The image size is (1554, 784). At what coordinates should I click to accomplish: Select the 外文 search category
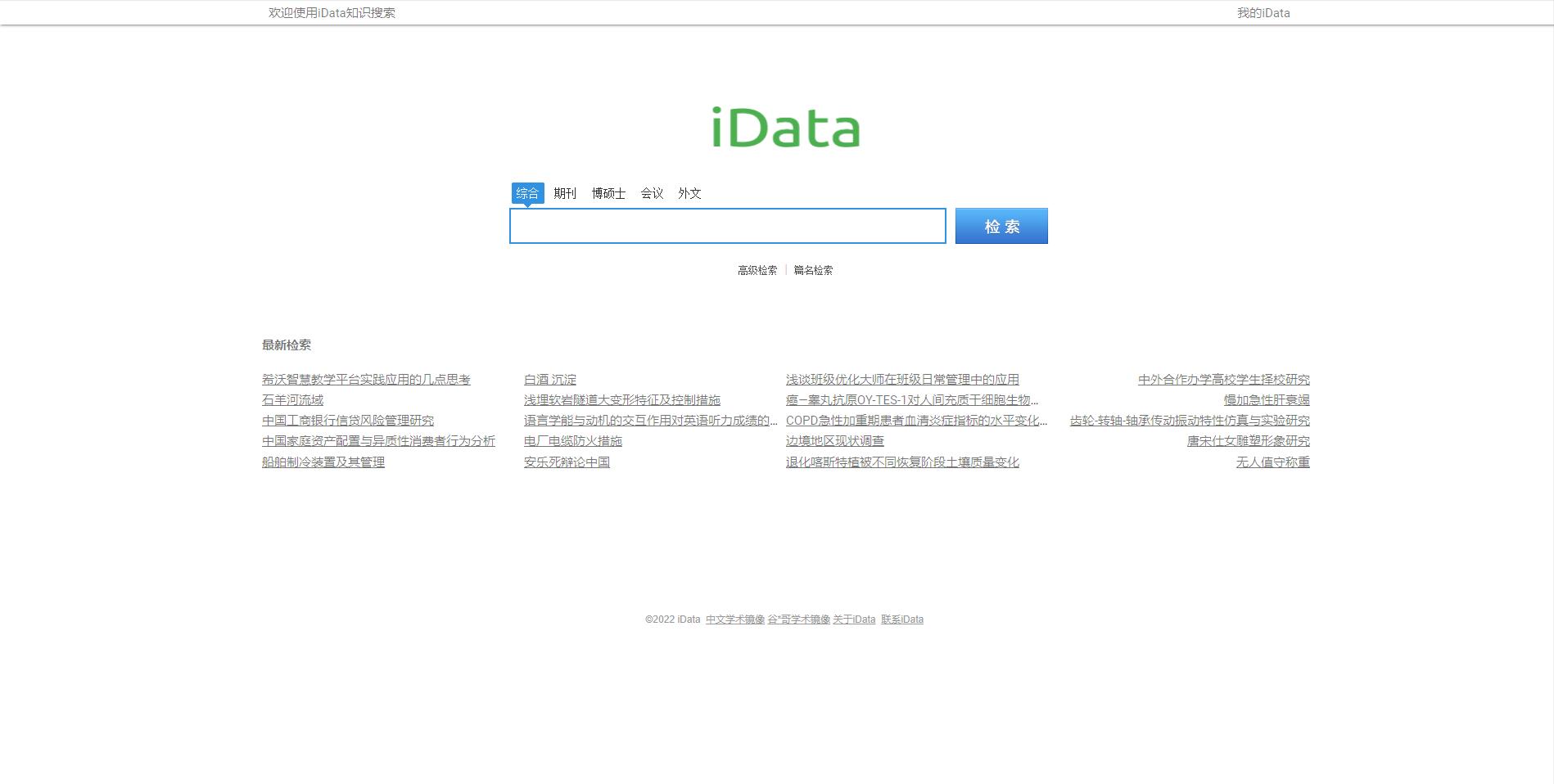(x=690, y=193)
